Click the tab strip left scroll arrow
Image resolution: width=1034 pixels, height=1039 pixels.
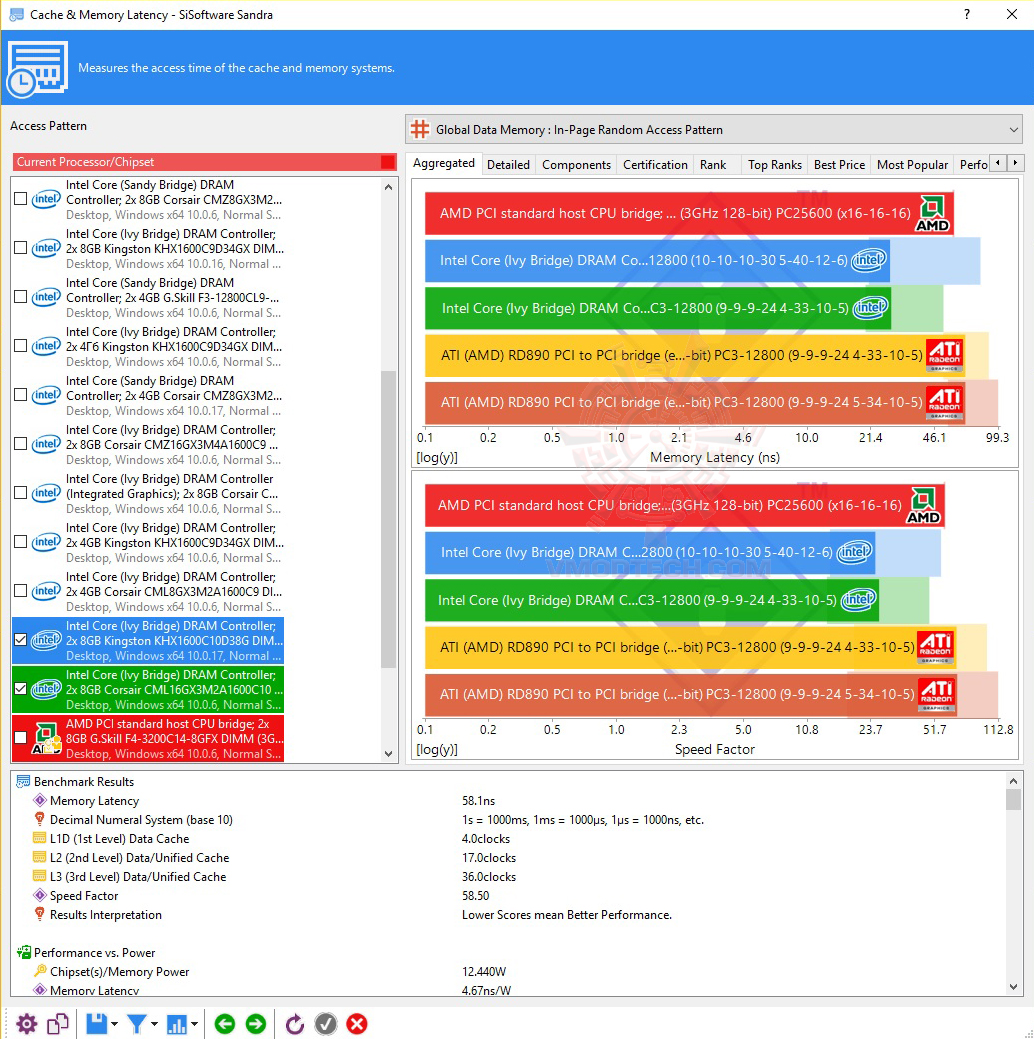pyautogui.click(x=998, y=163)
